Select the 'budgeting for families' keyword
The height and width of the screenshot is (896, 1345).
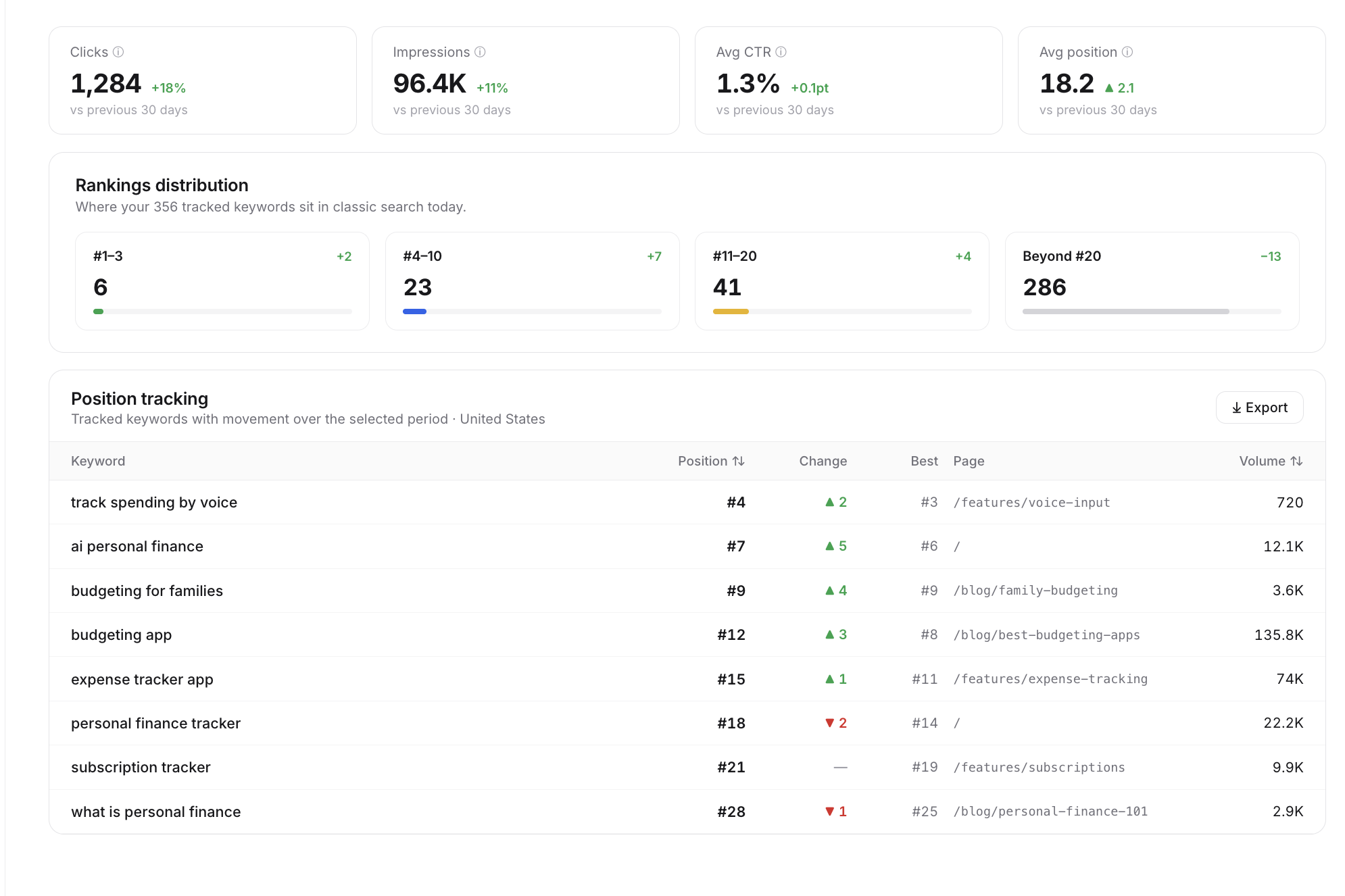[x=147, y=591]
